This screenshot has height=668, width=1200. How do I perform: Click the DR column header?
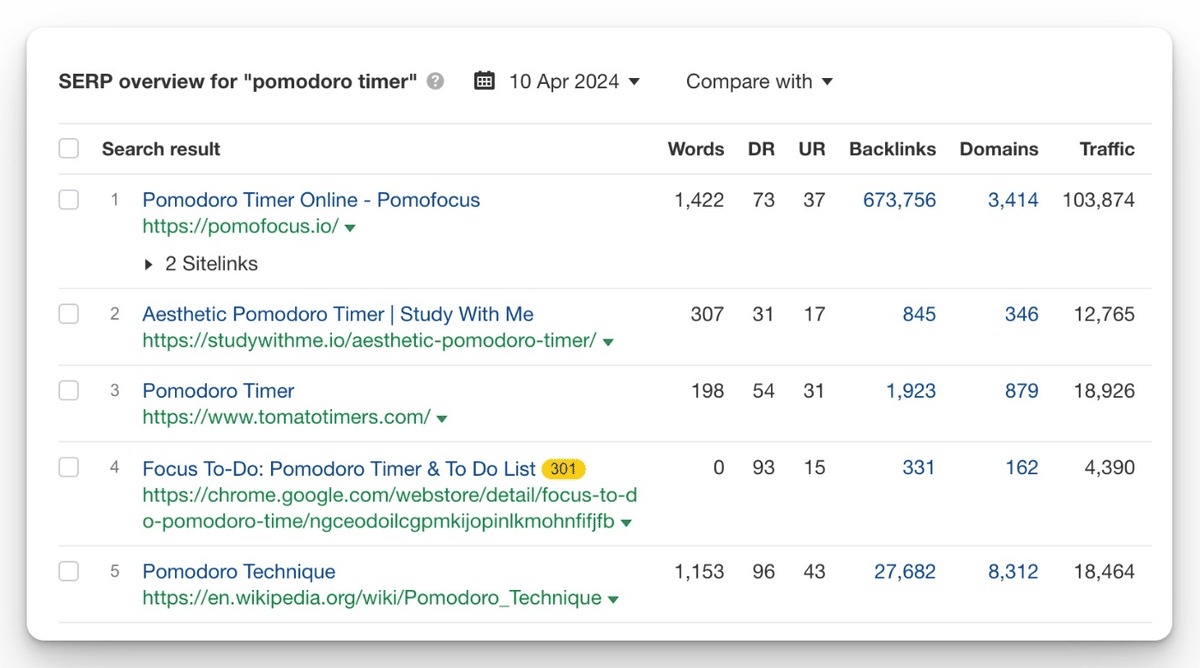(x=761, y=149)
